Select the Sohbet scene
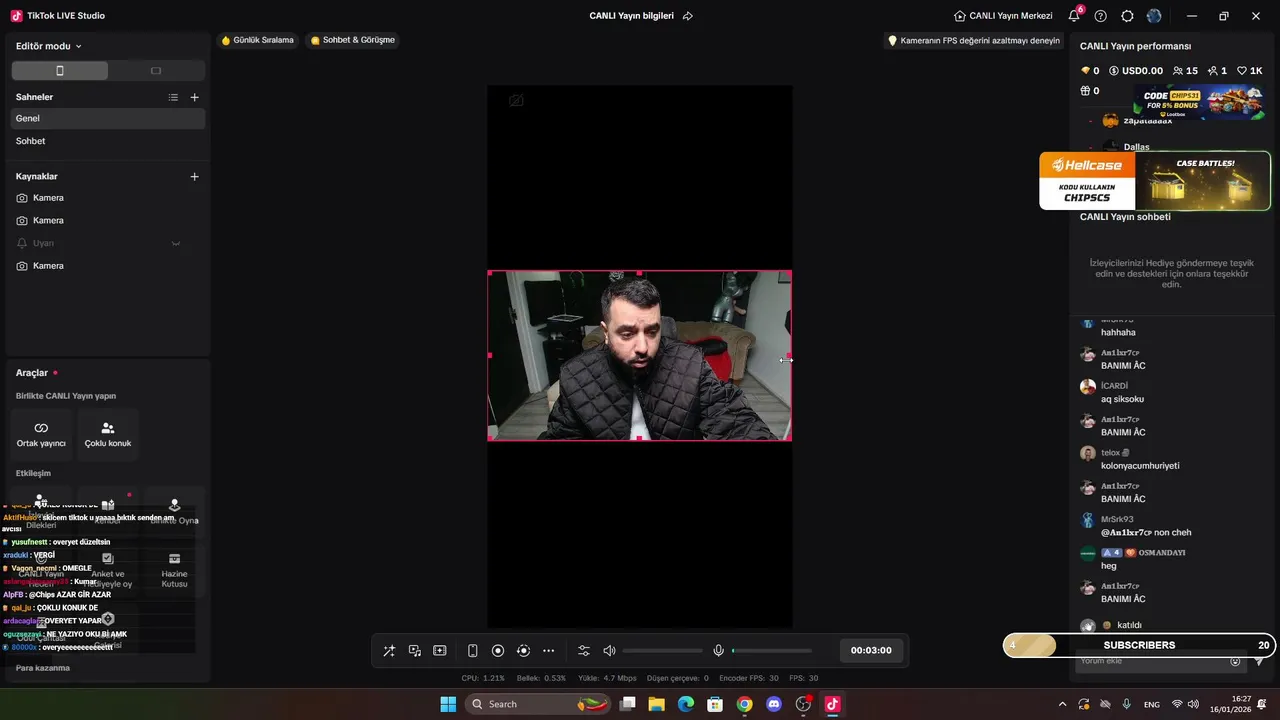The width and height of the screenshot is (1280, 720). coord(108,141)
